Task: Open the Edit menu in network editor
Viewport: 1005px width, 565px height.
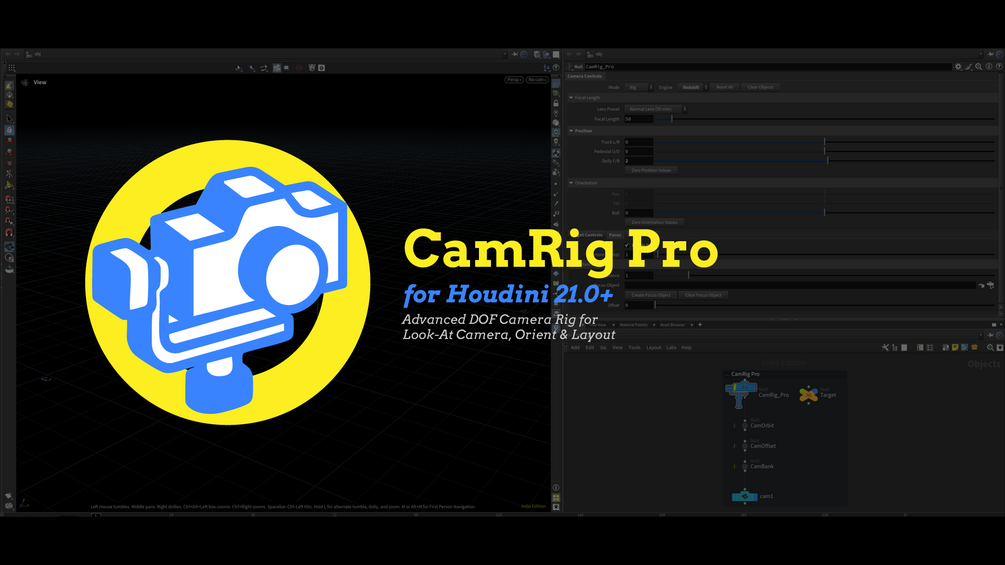Action: [590, 348]
